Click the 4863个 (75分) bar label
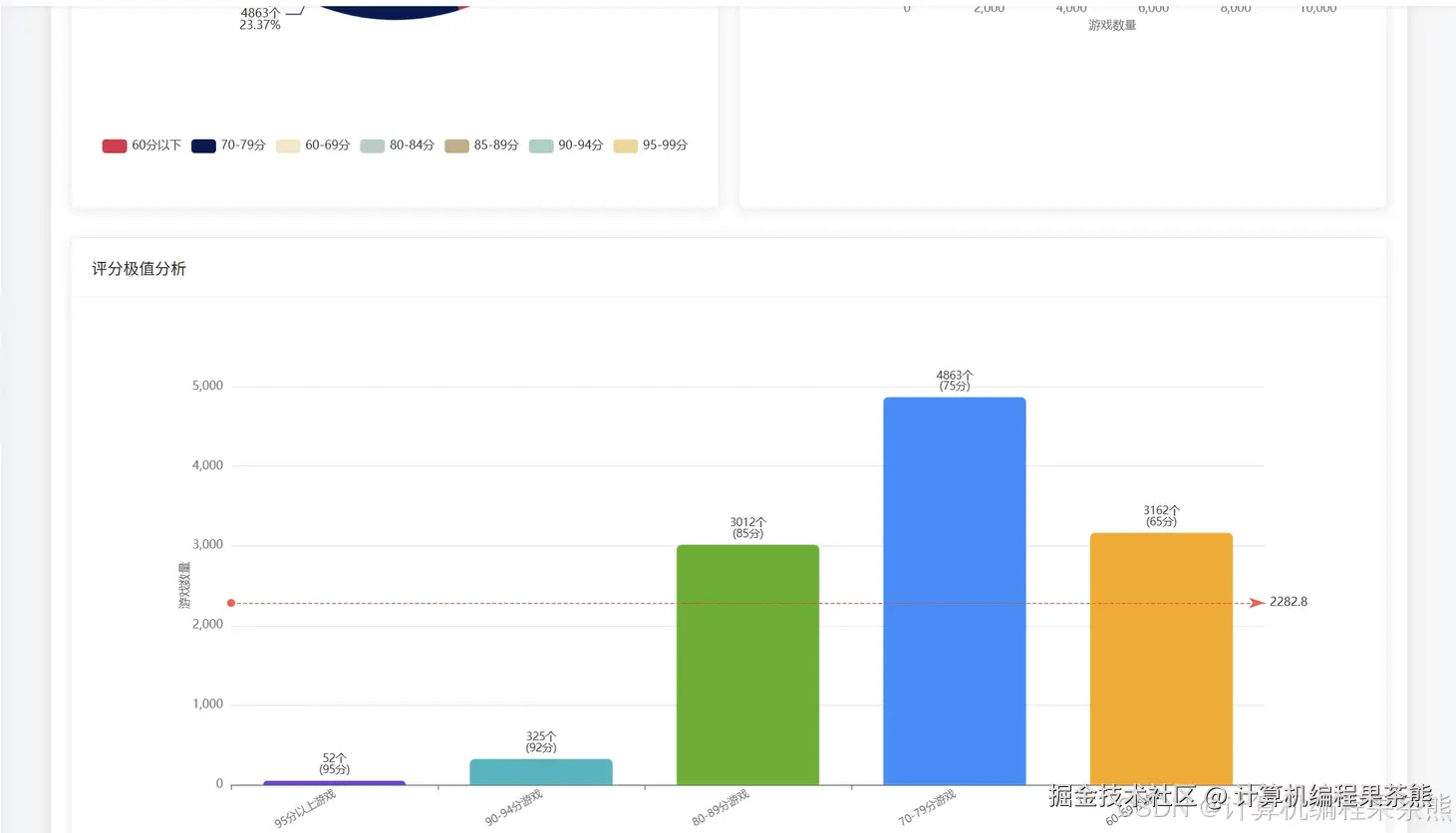Viewport: 1456px width, 833px height. coord(955,381)
